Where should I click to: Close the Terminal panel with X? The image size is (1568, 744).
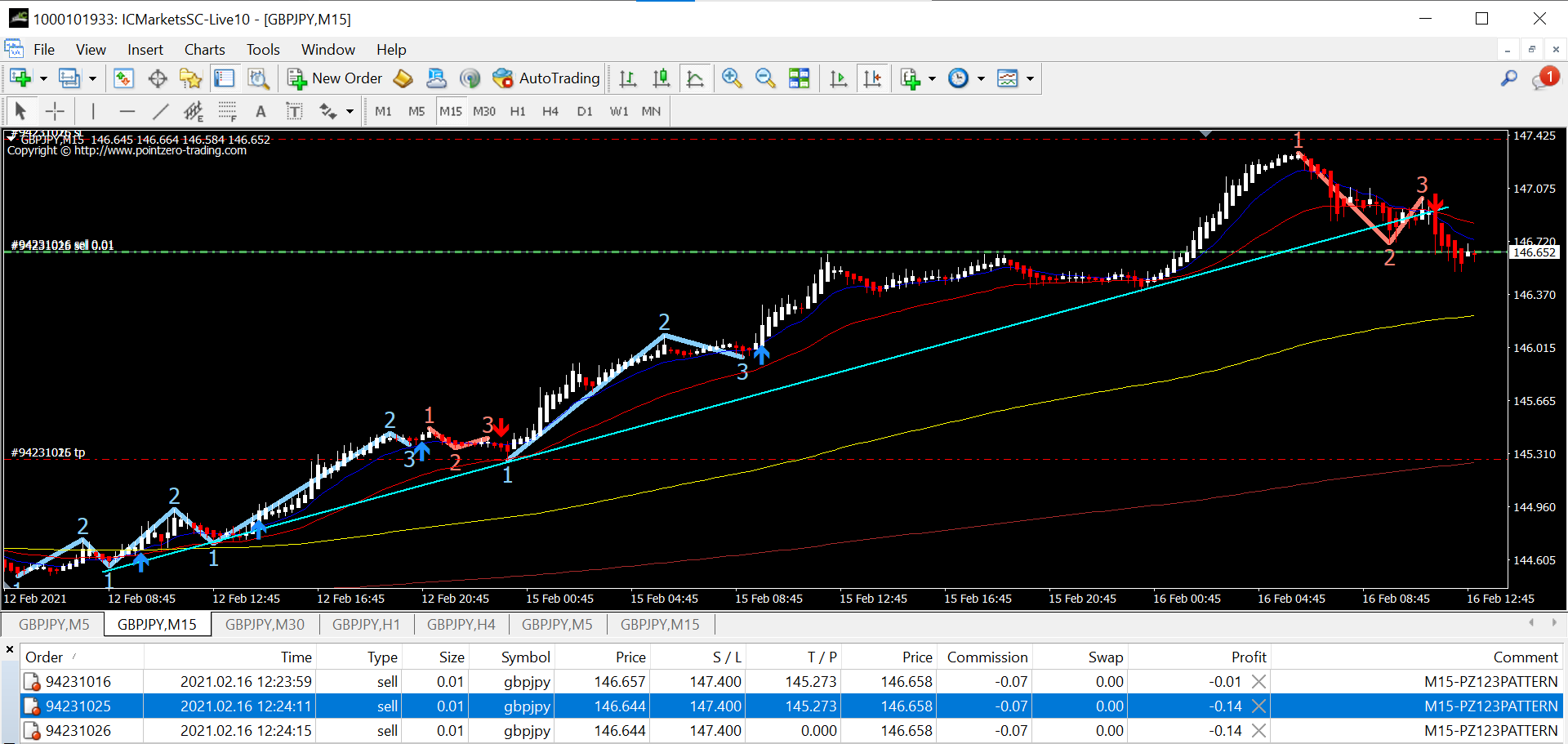(x=10, y=650)
